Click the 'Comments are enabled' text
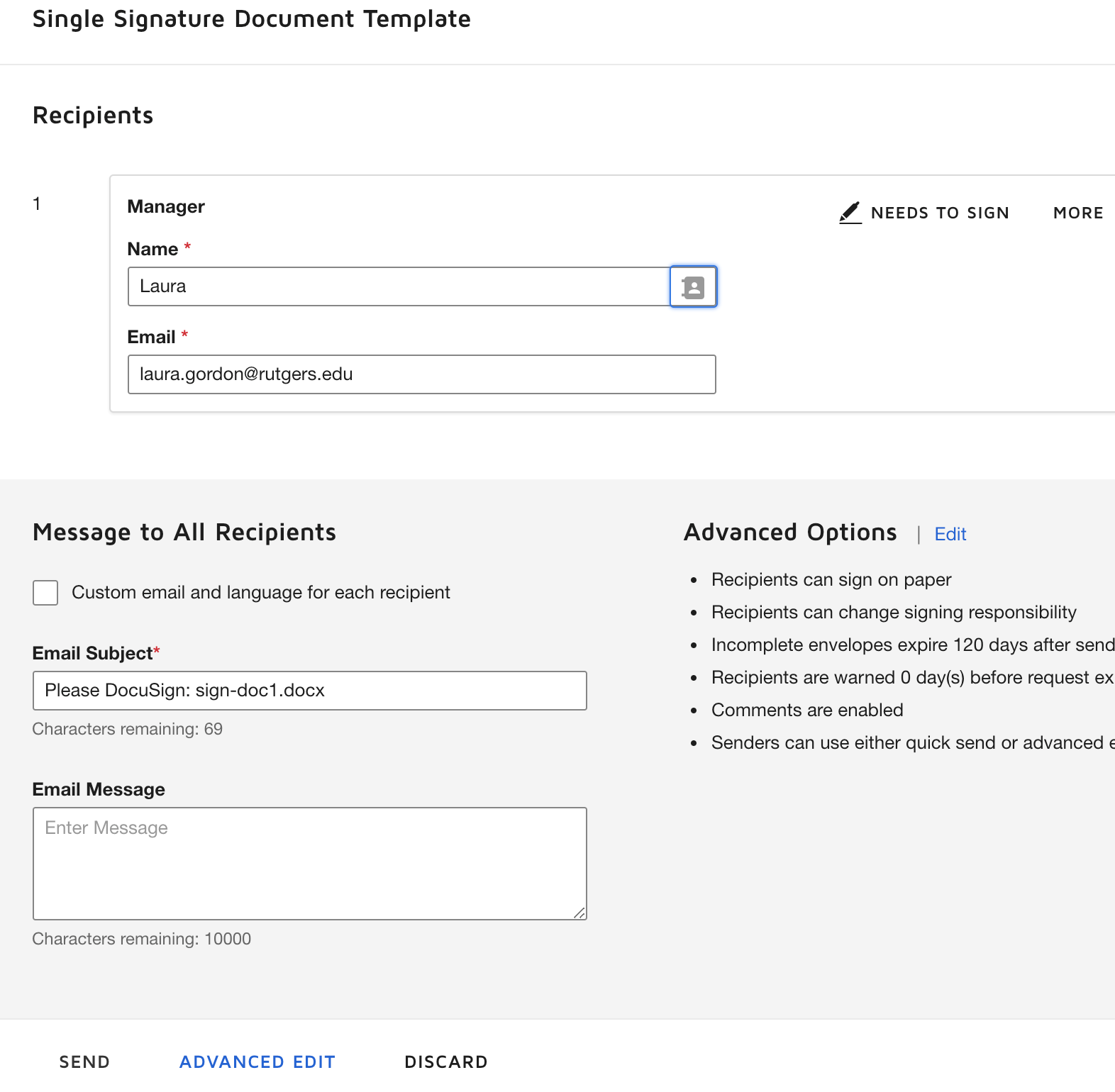The width and height of the screenshot is (1115, 1092). click(807, 711)
